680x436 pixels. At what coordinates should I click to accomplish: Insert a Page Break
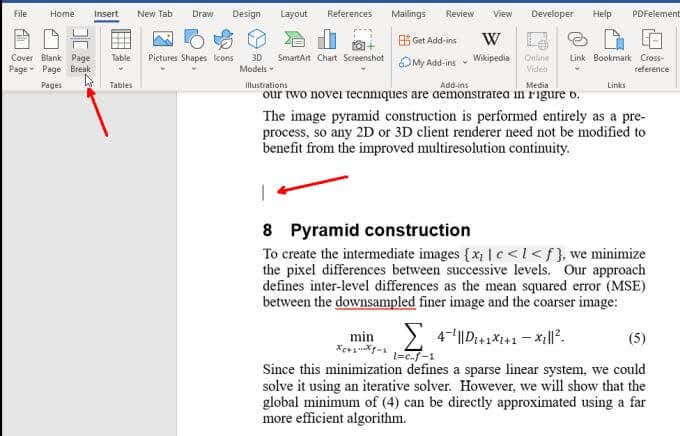81,51
